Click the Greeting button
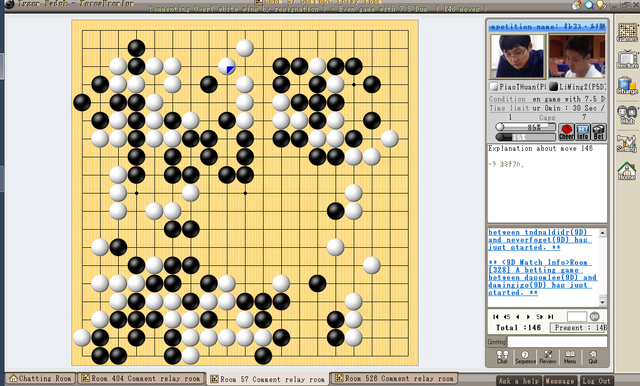 tap(496, 342)
